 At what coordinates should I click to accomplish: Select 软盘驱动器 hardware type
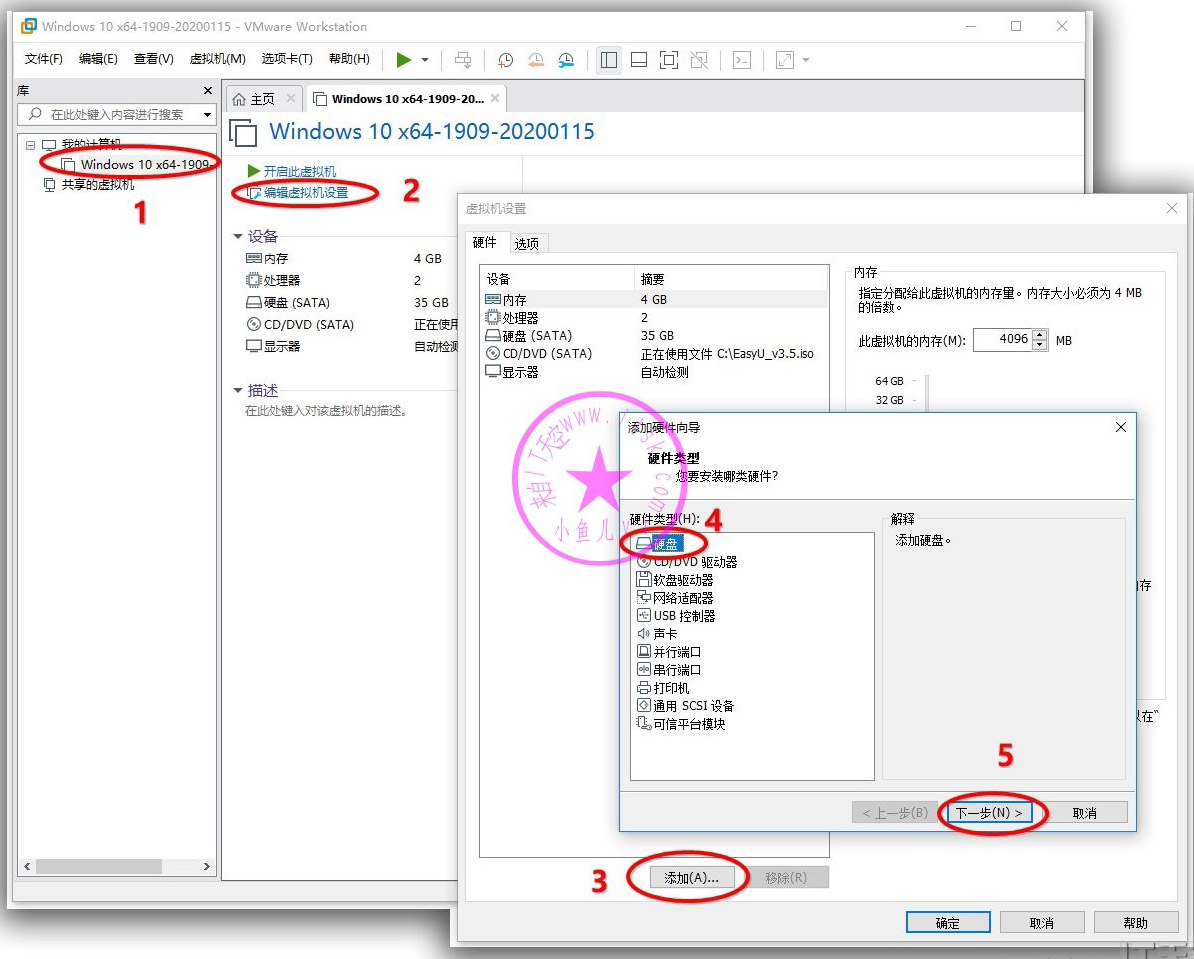(x=675, y=580)
